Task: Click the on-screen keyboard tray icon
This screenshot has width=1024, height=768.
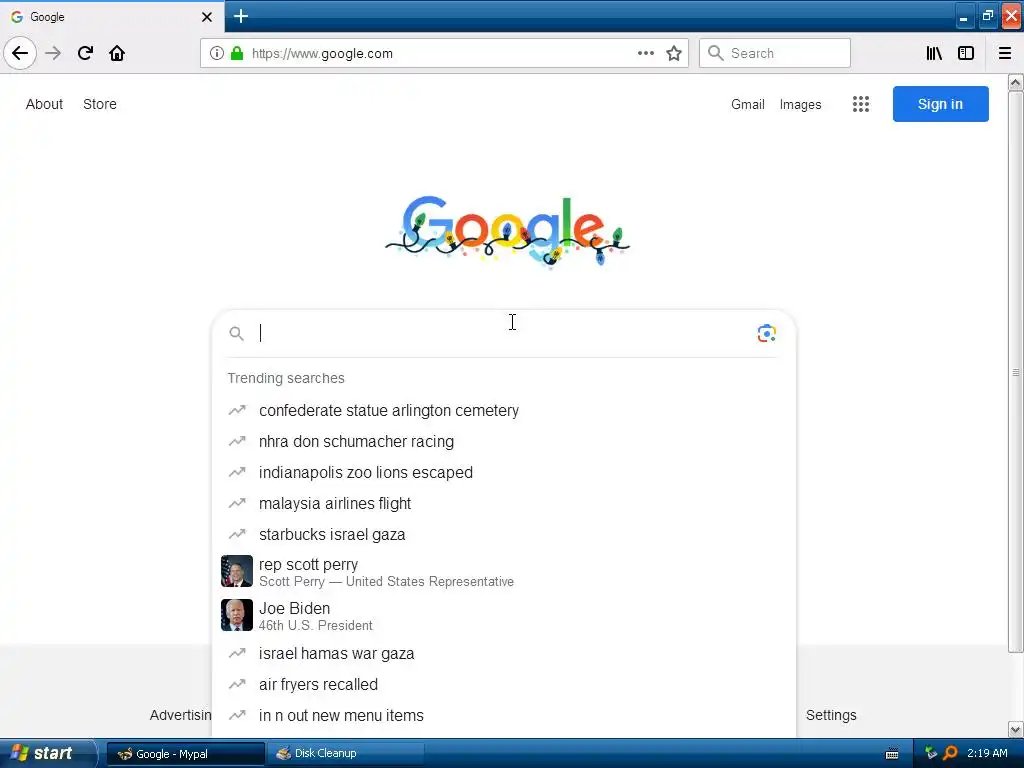Action: (x=891, y=754)
